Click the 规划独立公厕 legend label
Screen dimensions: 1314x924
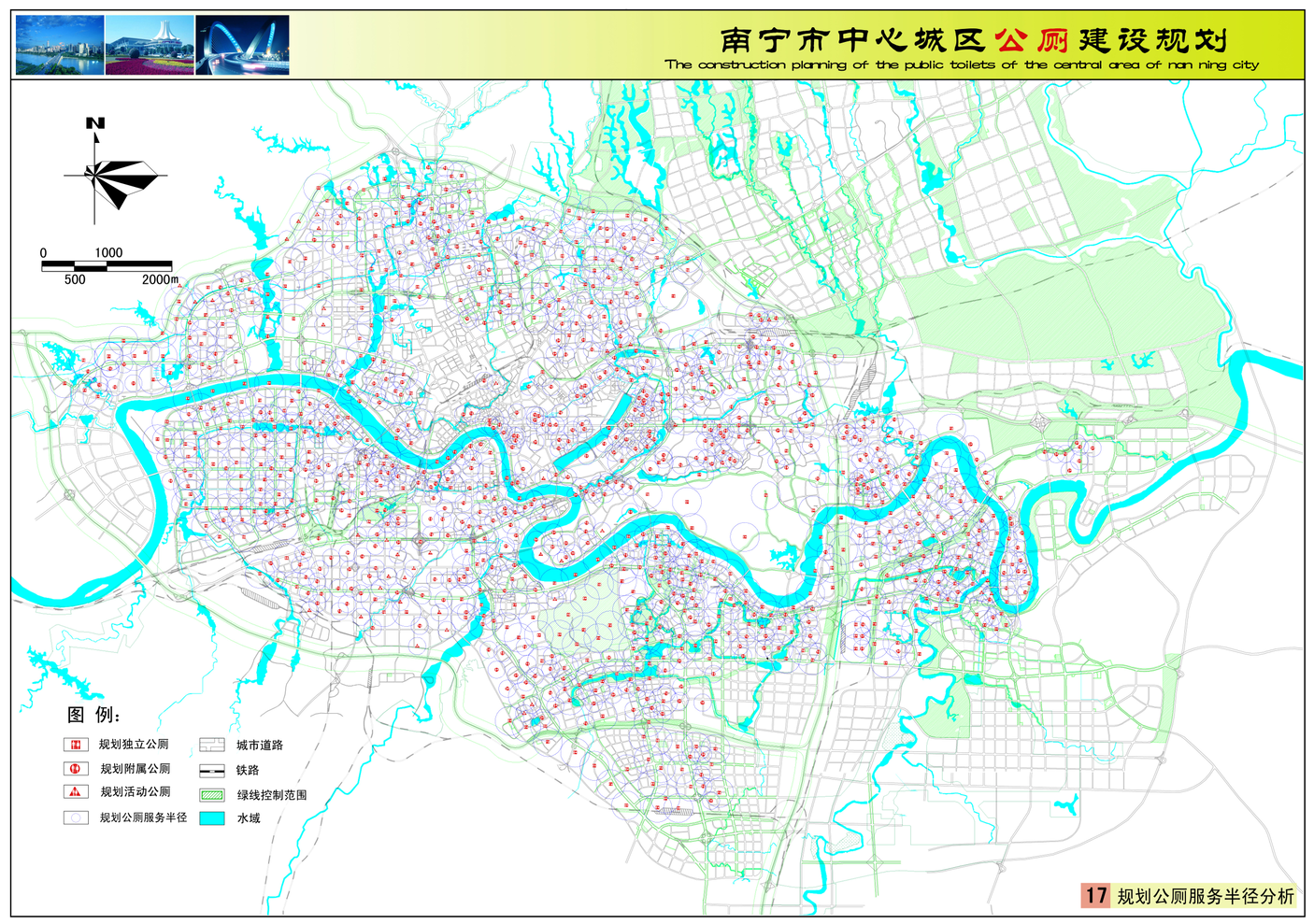134,745
